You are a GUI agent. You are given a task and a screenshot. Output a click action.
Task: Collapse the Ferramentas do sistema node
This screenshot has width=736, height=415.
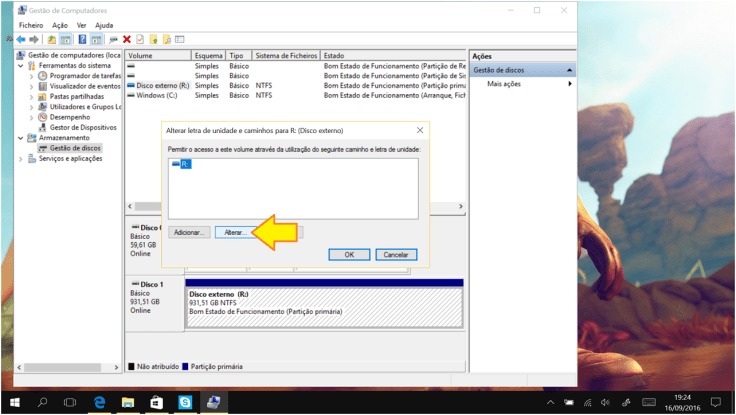click(x=22, y=66)
